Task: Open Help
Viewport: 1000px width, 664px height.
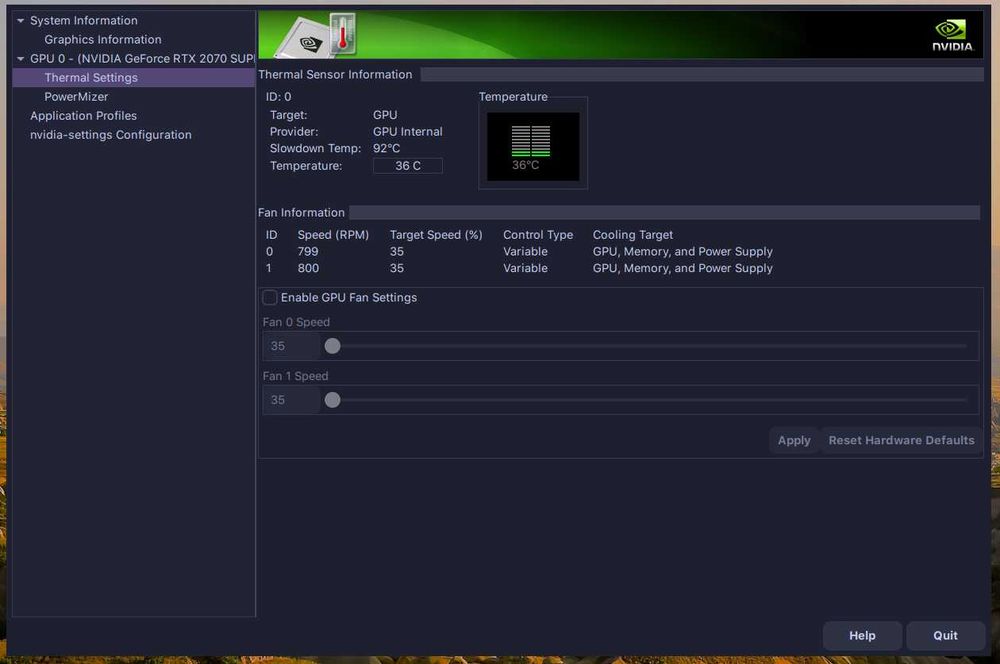Action: 862,635
